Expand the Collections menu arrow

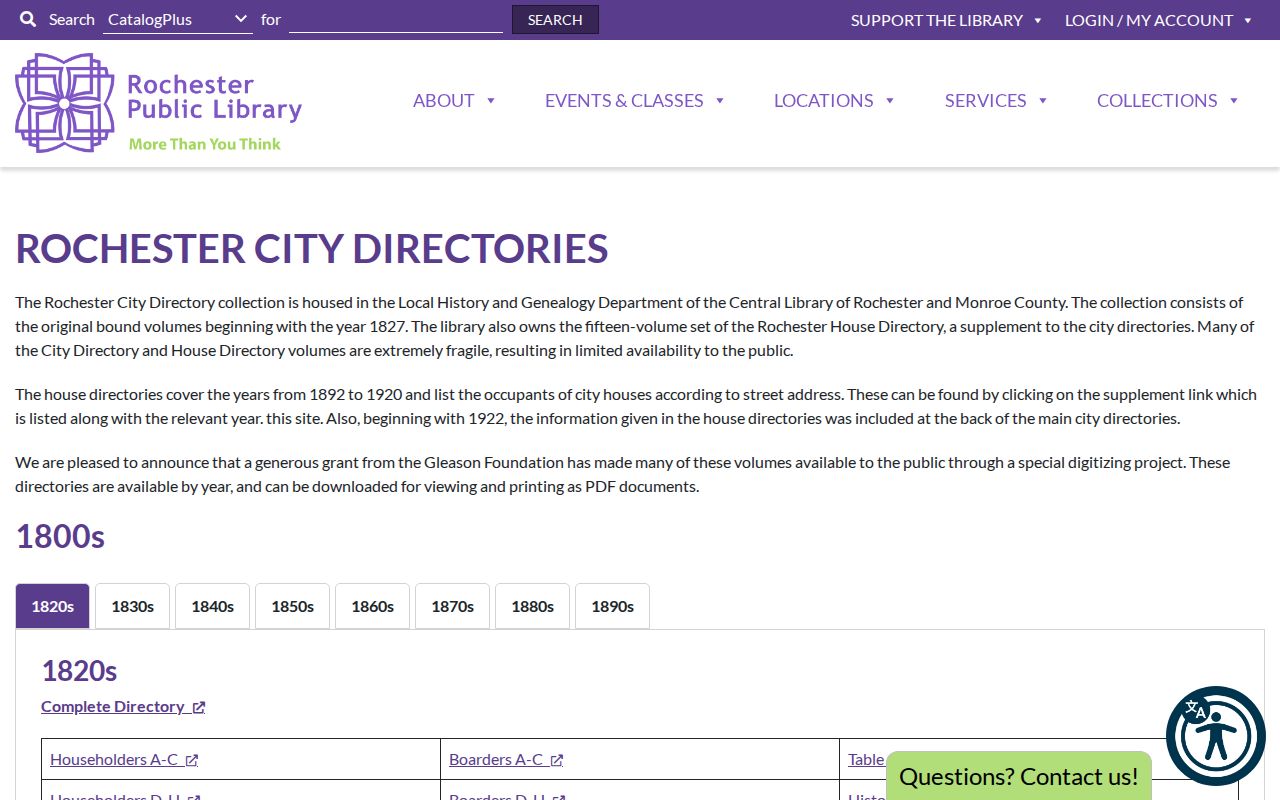pos(1234,100)
